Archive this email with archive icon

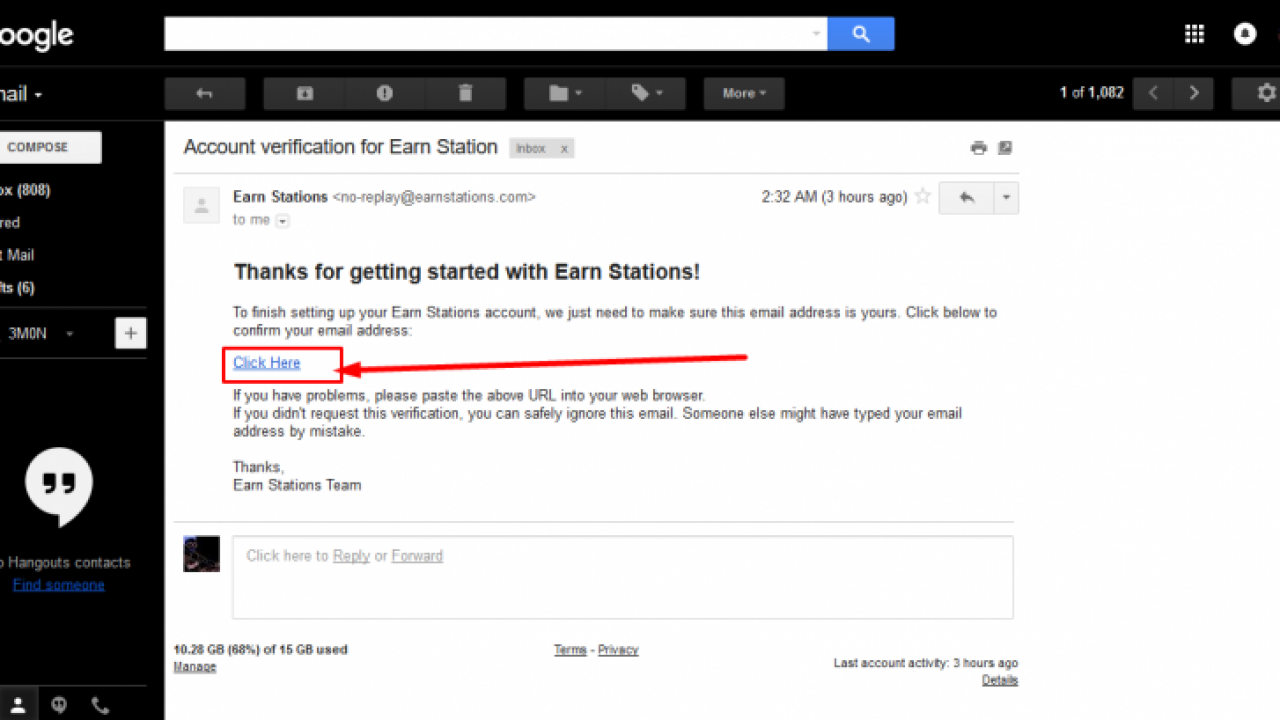(x=305, y=93)
